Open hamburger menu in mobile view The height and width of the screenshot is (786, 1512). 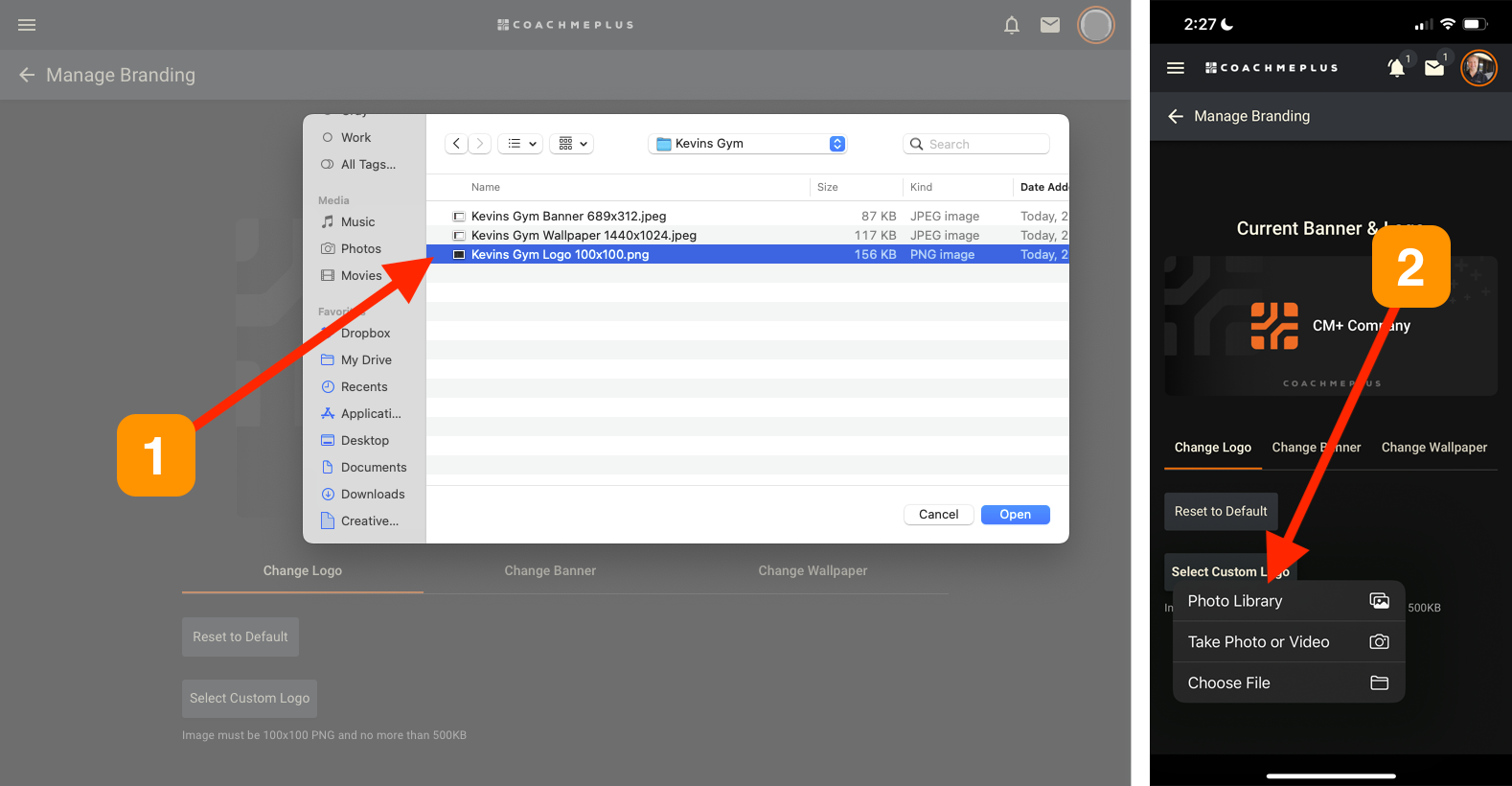pyautogui.click(x=1176, y=68)
